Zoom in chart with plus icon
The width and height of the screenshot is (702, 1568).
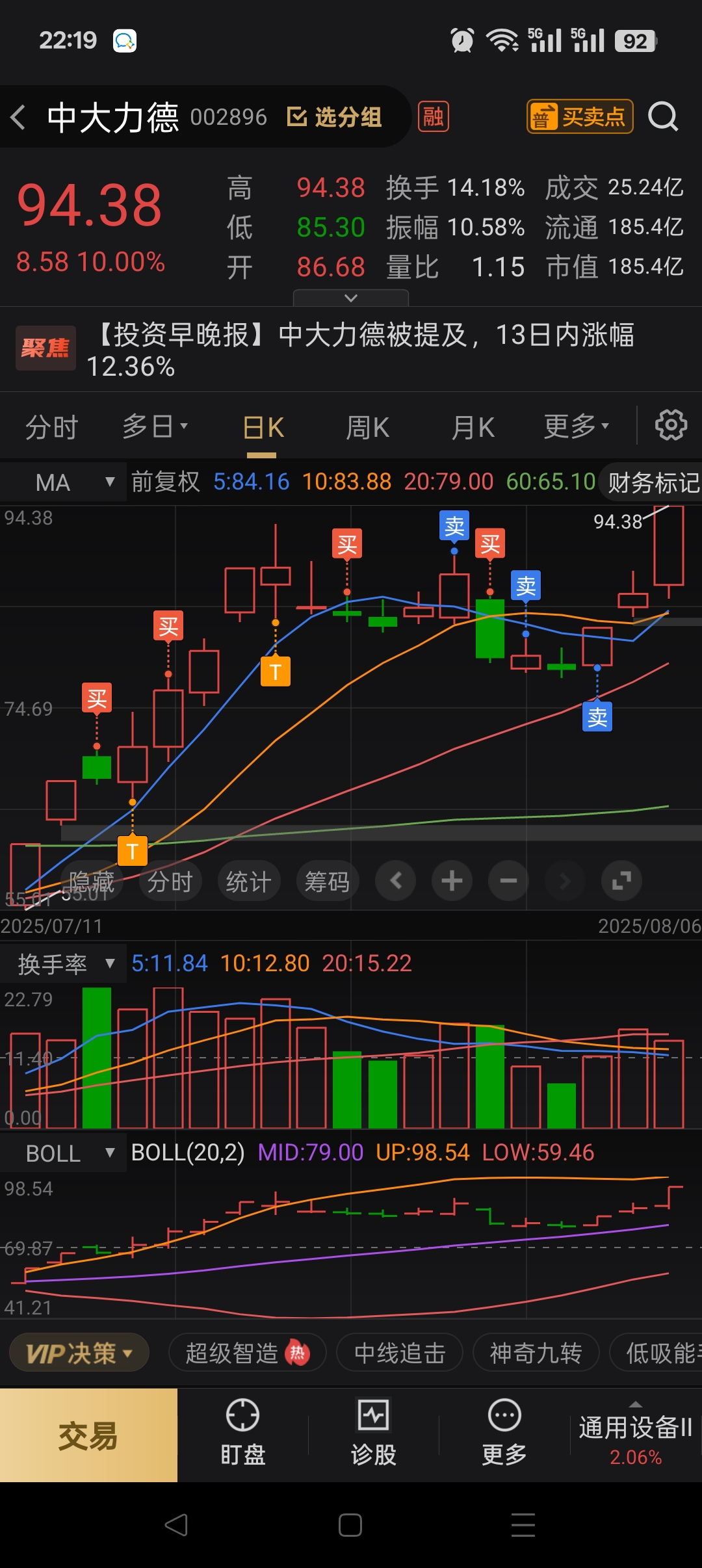pos(452,881)
